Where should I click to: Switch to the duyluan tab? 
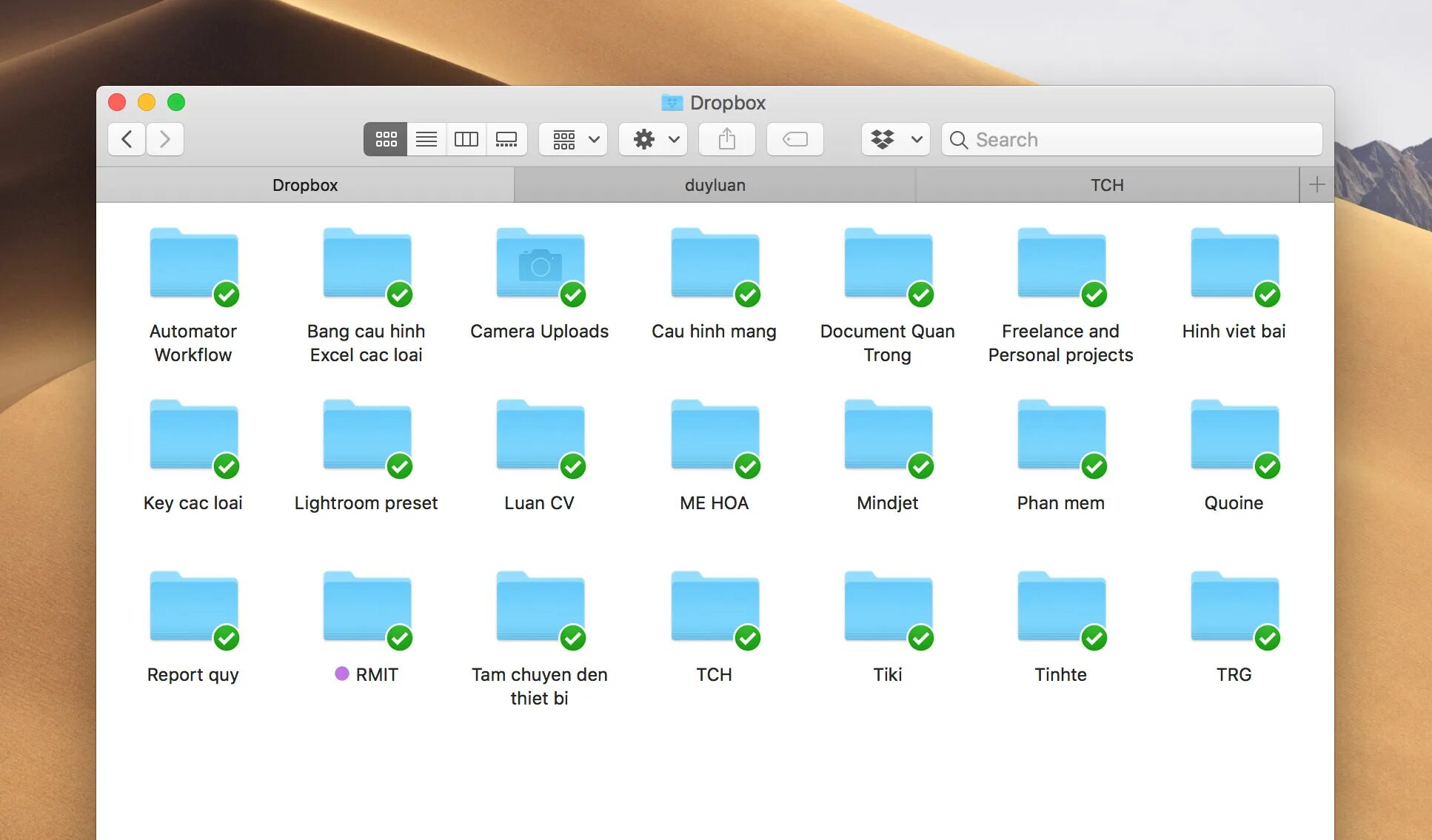pyautogui.click(x=715, y=185)
